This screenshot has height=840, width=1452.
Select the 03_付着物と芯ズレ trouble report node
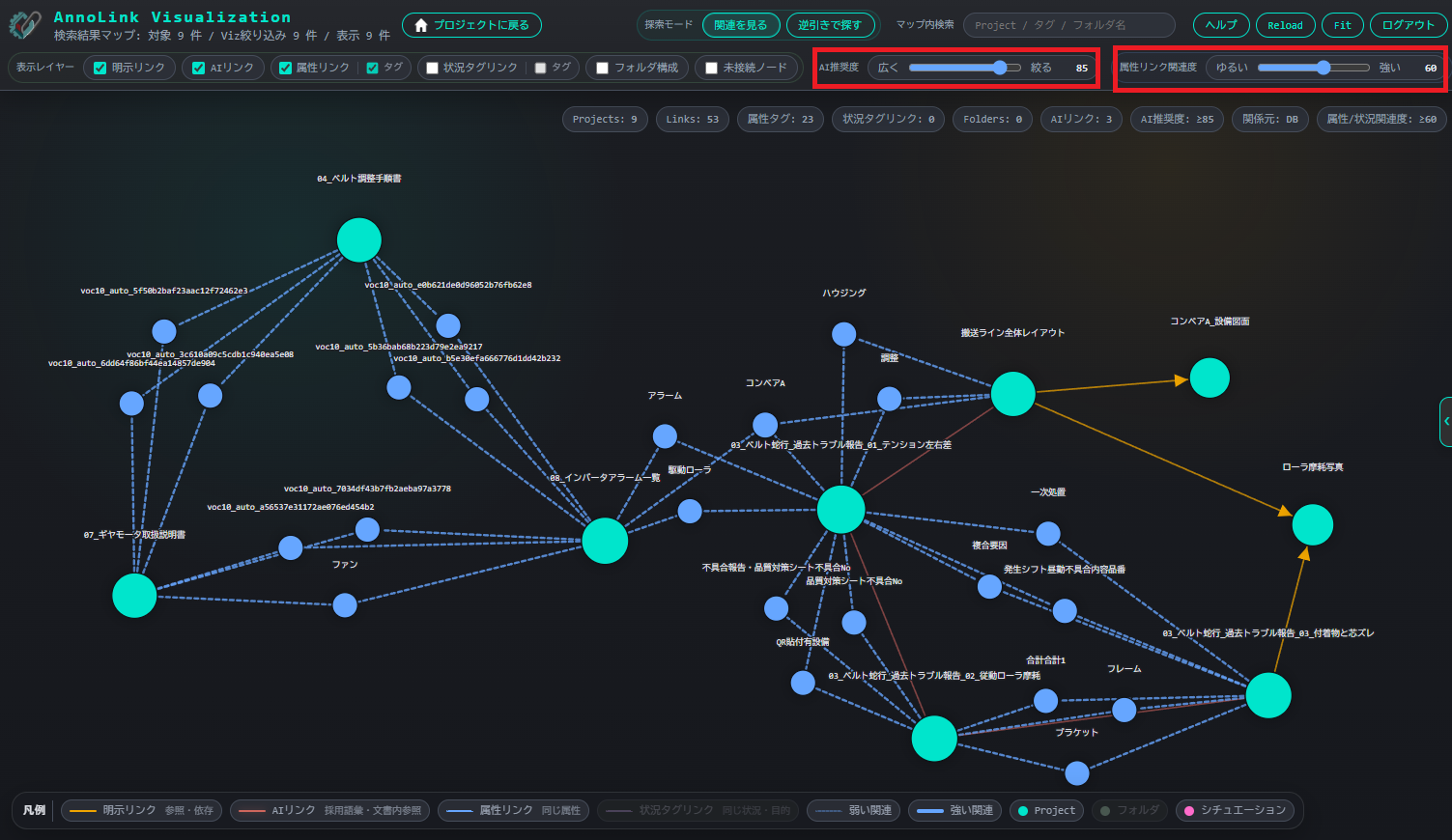click(1268, 695)
